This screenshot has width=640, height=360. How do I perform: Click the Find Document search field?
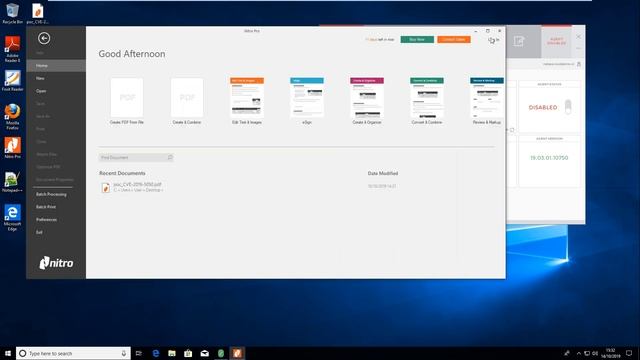pos(136,158)
